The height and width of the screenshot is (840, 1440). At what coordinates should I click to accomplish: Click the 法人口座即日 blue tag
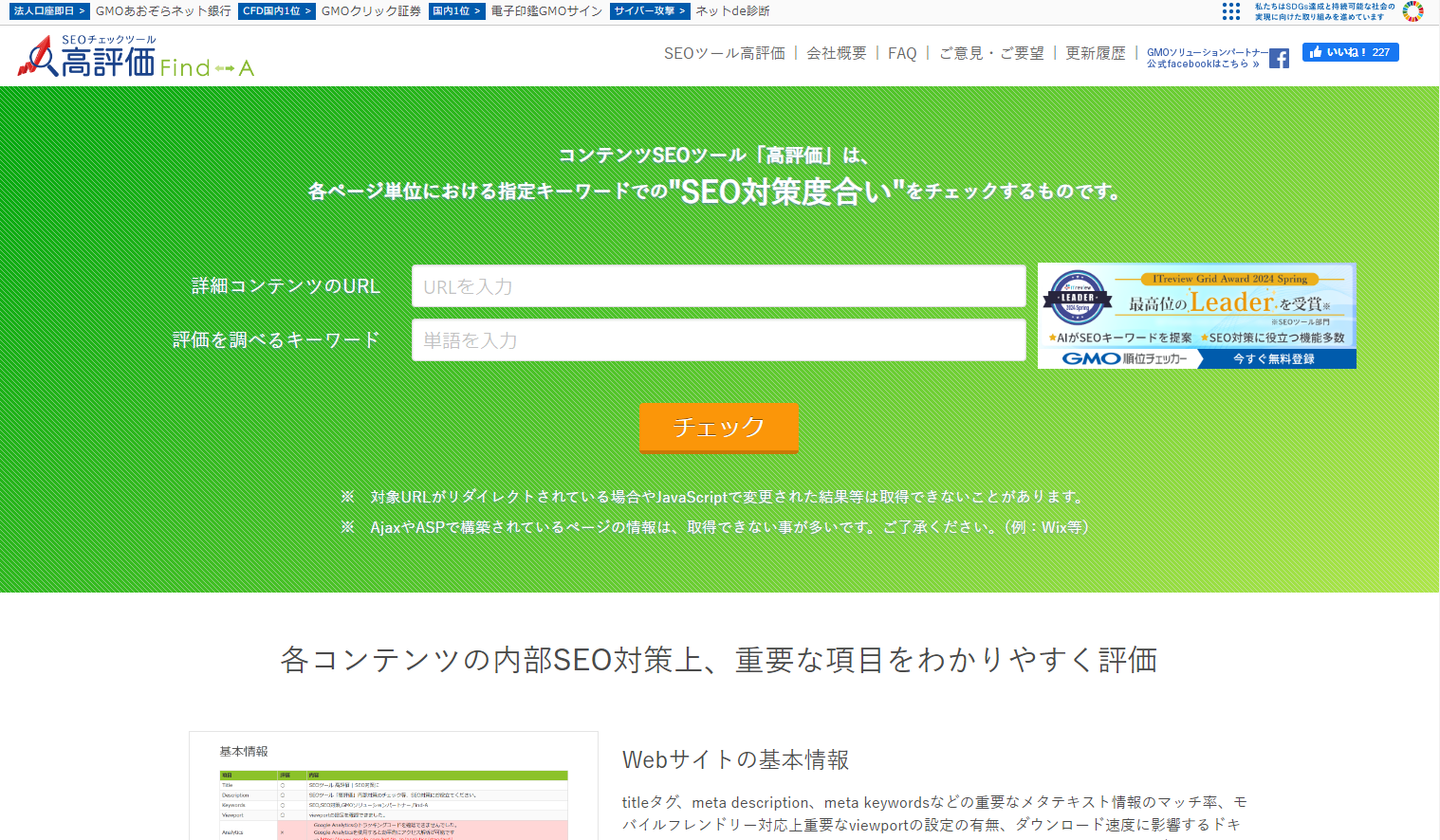50,11
